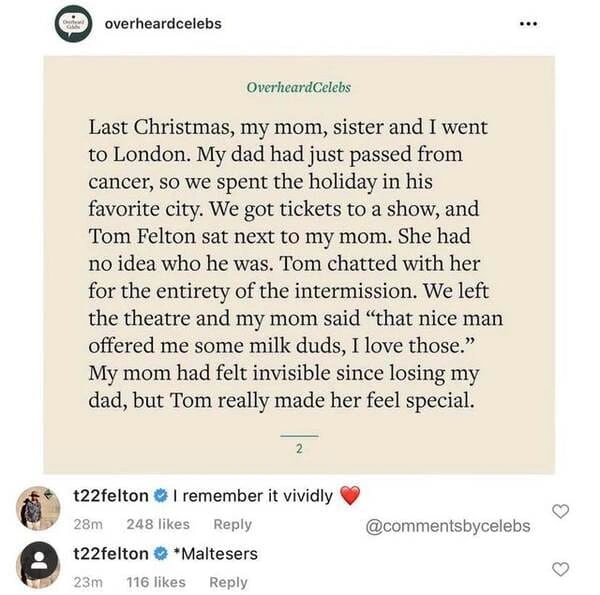Open t22felton avatar on the first comment
This screenshot has height=595, width=600.
(x=38, y=507)
